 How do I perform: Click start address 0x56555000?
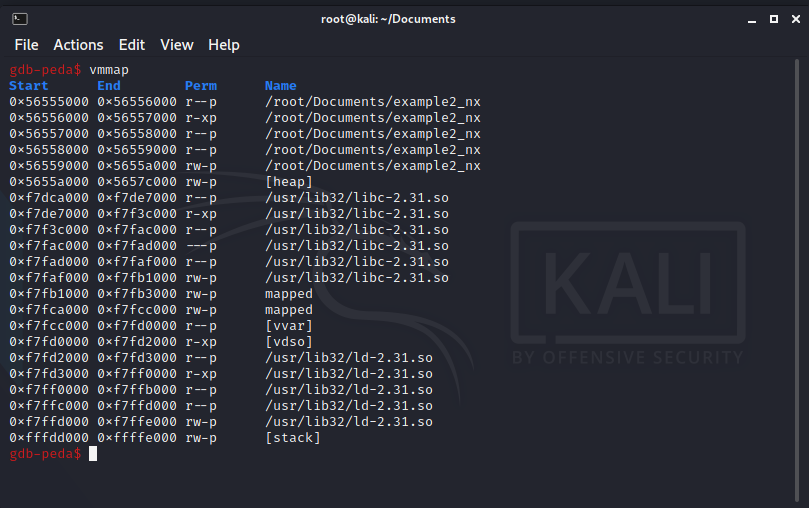tap(49, 102)
